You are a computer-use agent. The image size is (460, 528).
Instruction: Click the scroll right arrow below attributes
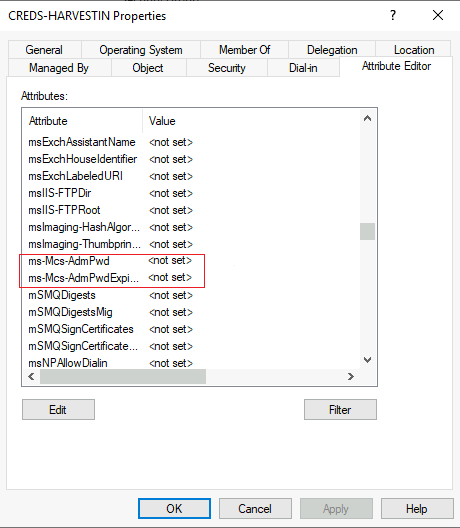(351, 376)
